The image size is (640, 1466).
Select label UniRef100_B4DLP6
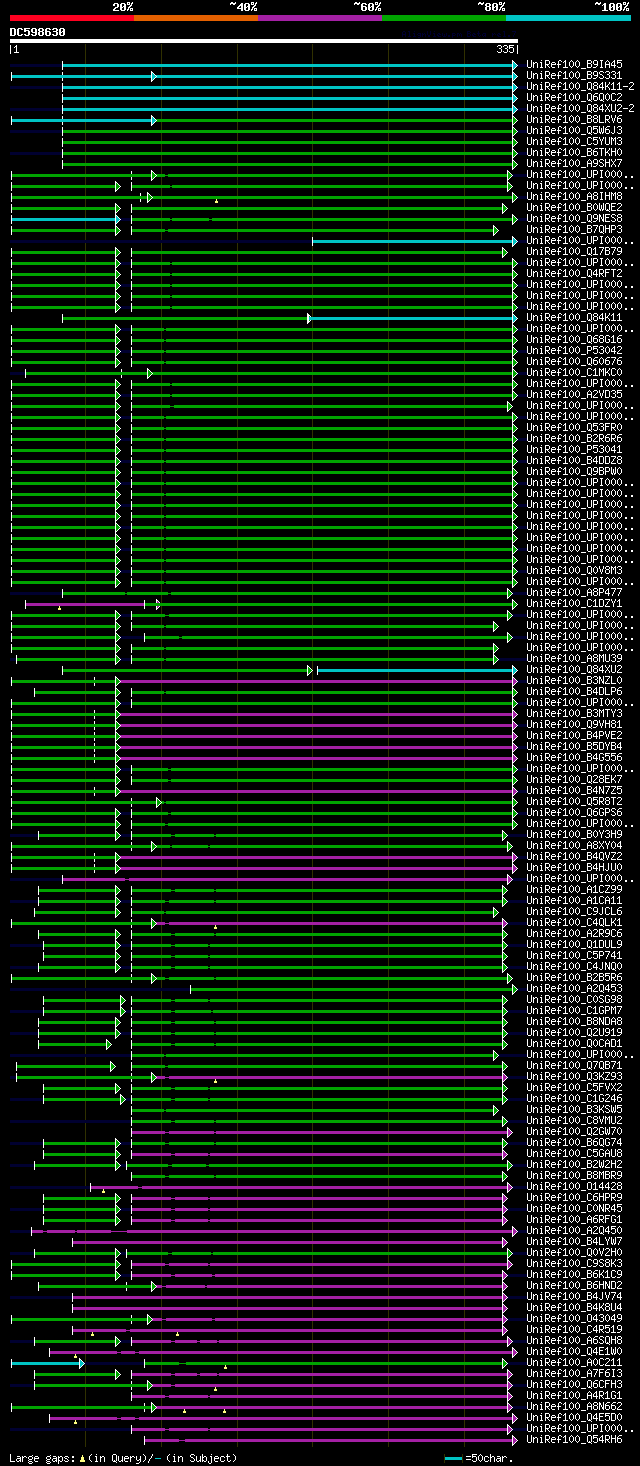point(574,691)
